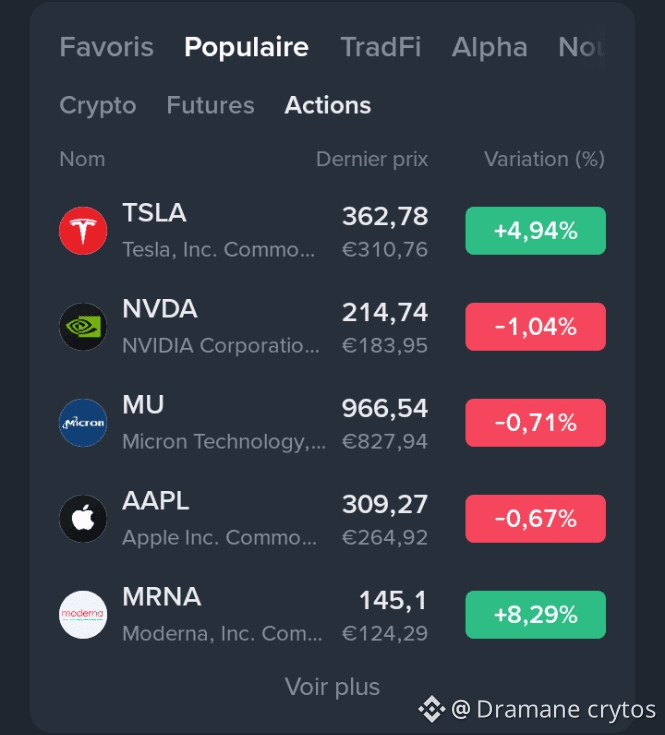Click the Nom column header
665x735 pixels.
point(82,159)
